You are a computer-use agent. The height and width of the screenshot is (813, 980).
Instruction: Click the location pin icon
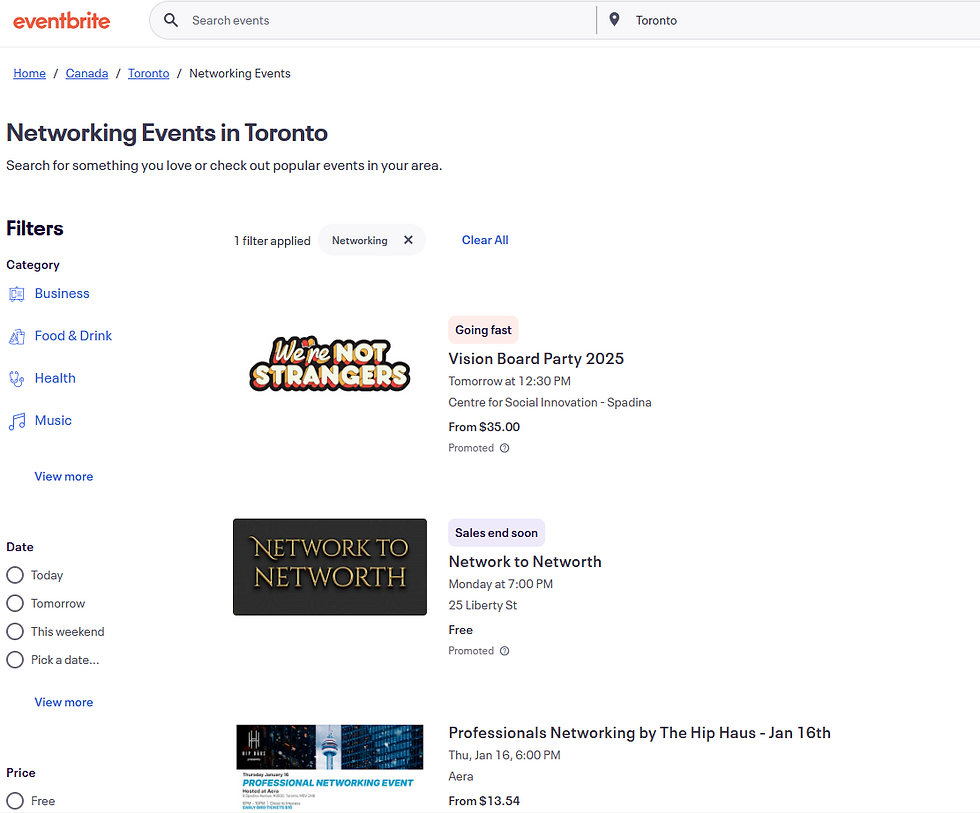pos(614,20)
